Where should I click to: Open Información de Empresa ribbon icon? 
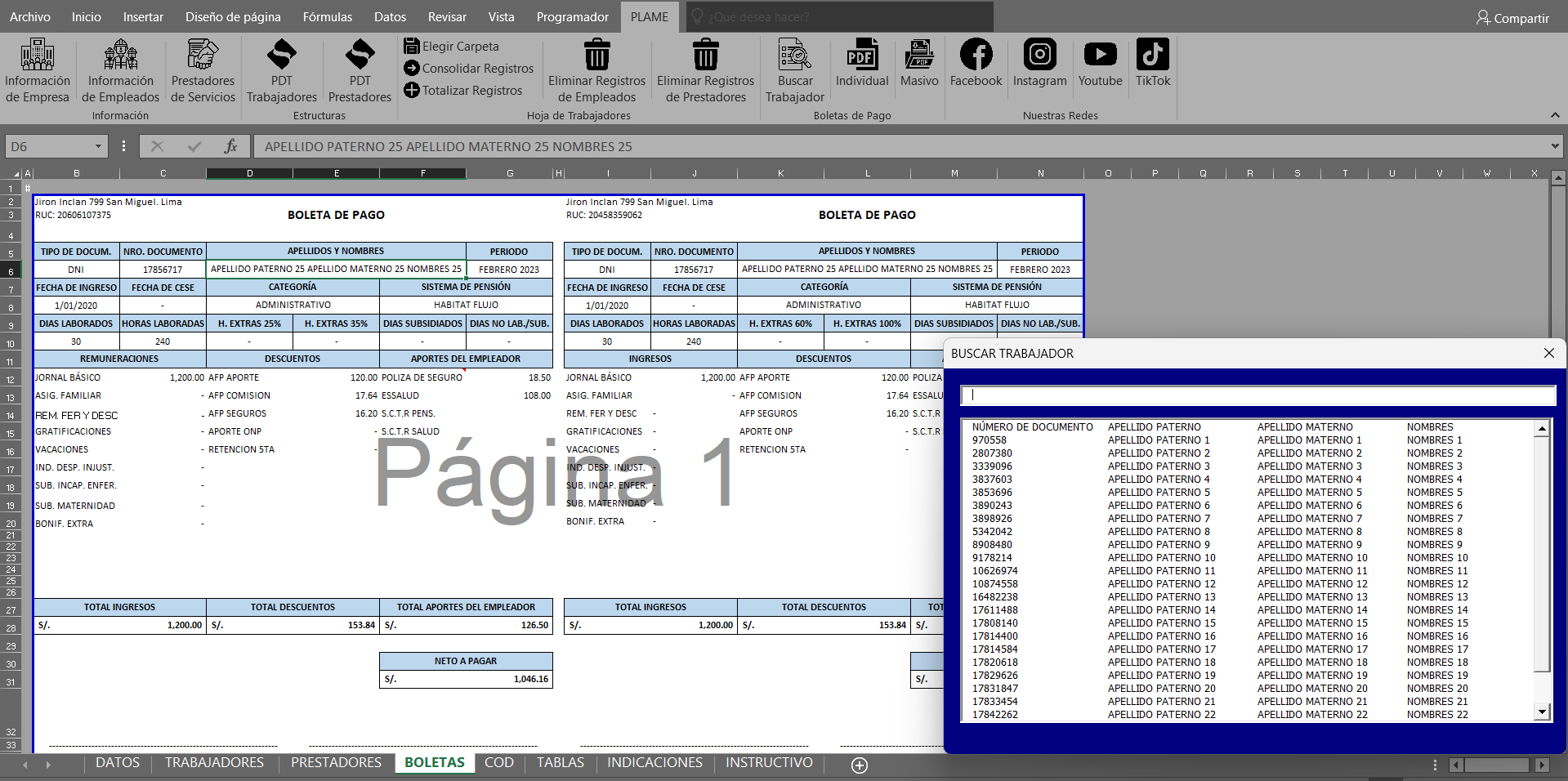pyautogui.click(x=38, y=71)
